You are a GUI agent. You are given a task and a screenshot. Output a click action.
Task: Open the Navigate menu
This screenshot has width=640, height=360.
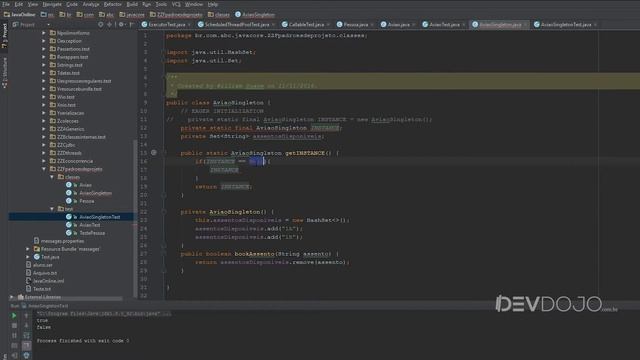[x=52, y=4]
